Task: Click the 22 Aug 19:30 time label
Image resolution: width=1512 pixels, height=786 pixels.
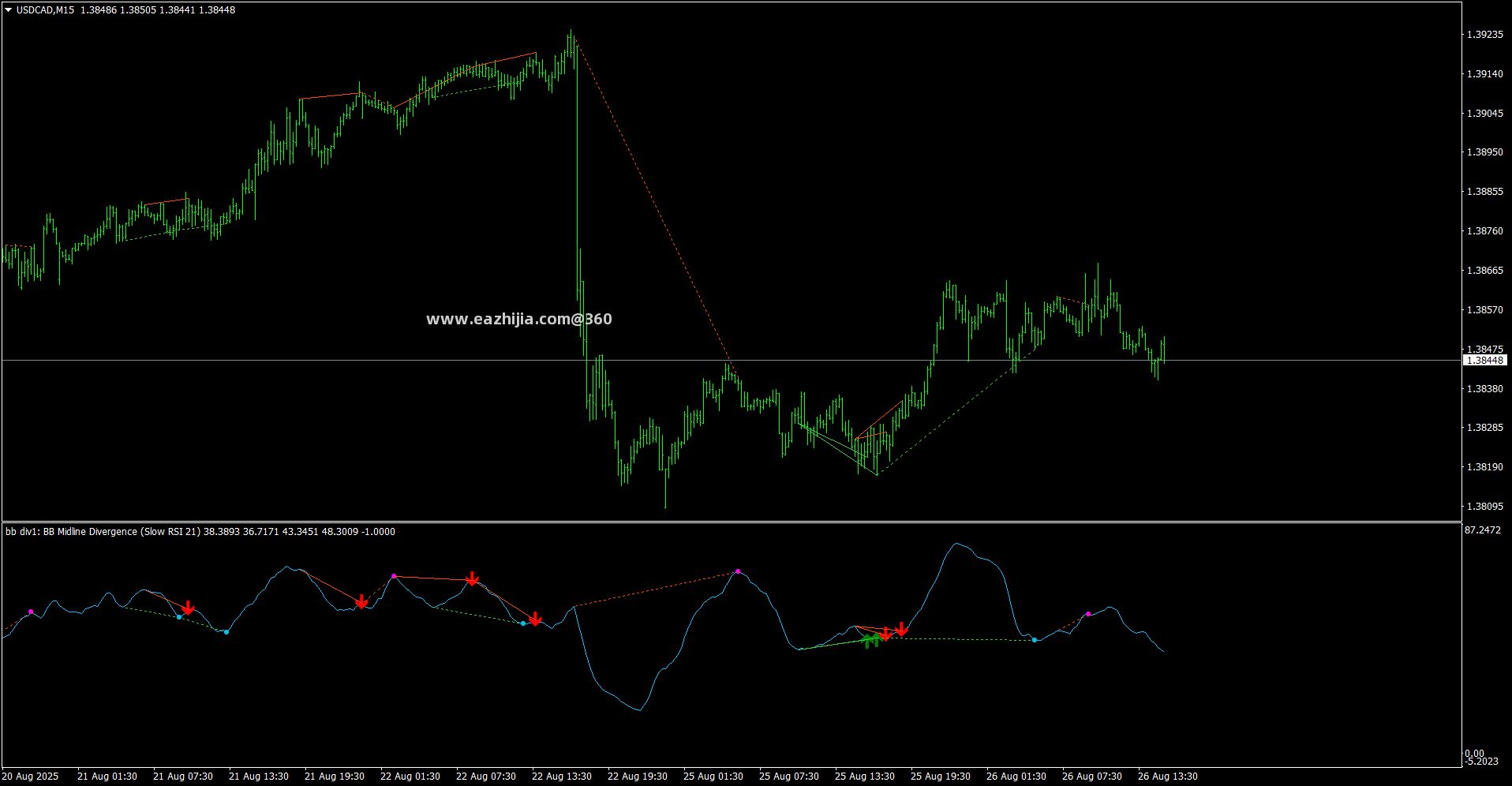Action: [x=638, y=777]
